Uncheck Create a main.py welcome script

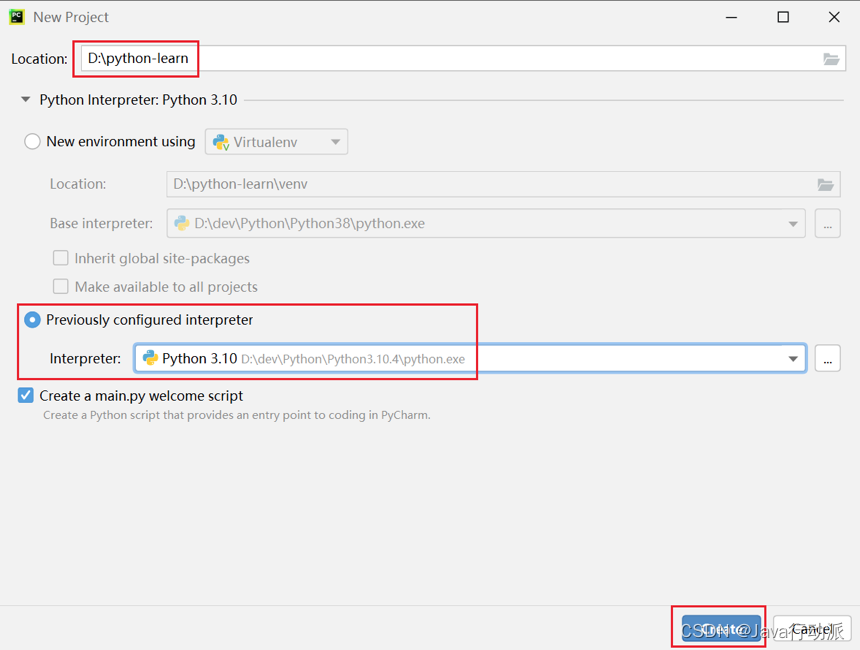point(26,396)
